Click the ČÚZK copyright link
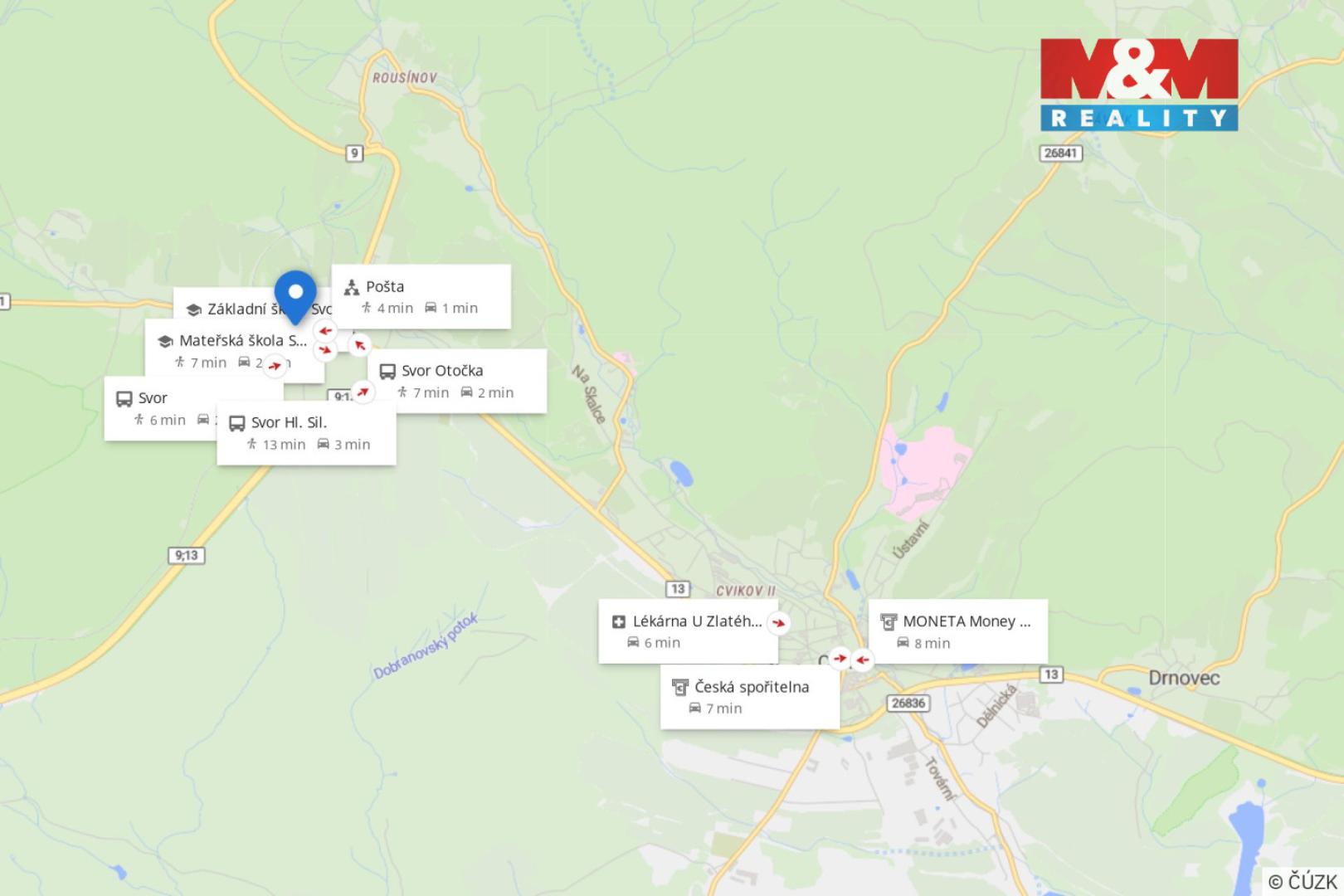The image size is (1344, 896). 1303,881
